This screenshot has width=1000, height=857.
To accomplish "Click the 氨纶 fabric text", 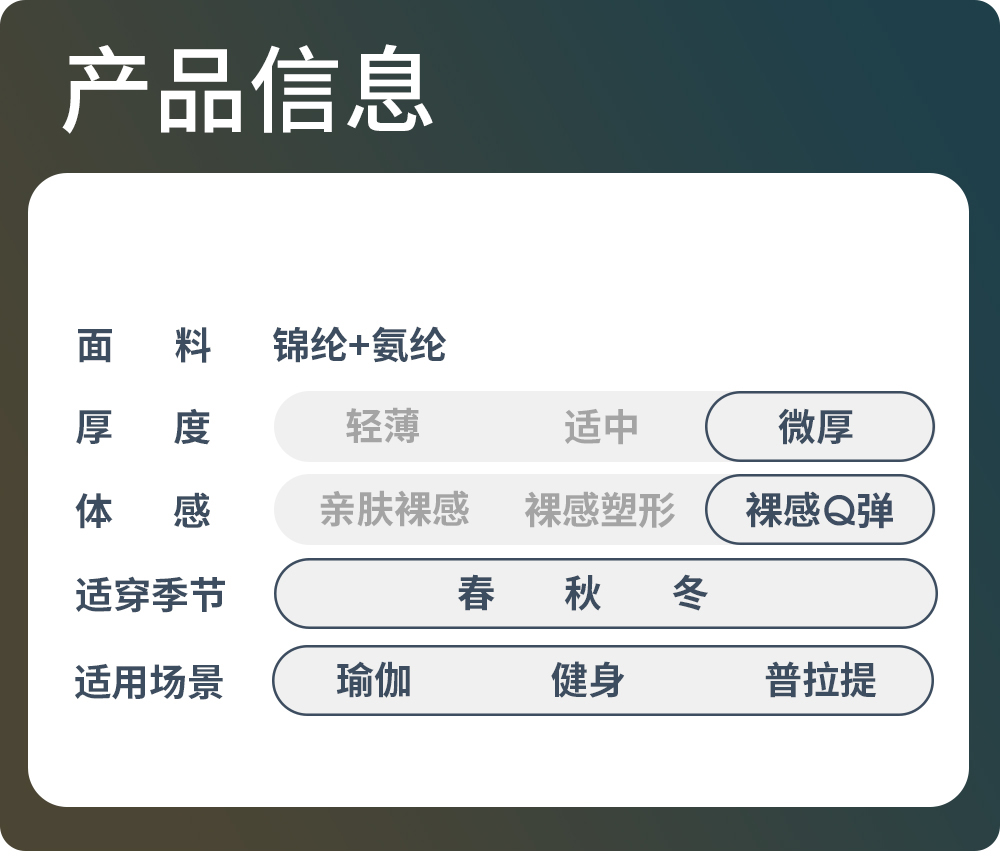I will coord(409,347).
